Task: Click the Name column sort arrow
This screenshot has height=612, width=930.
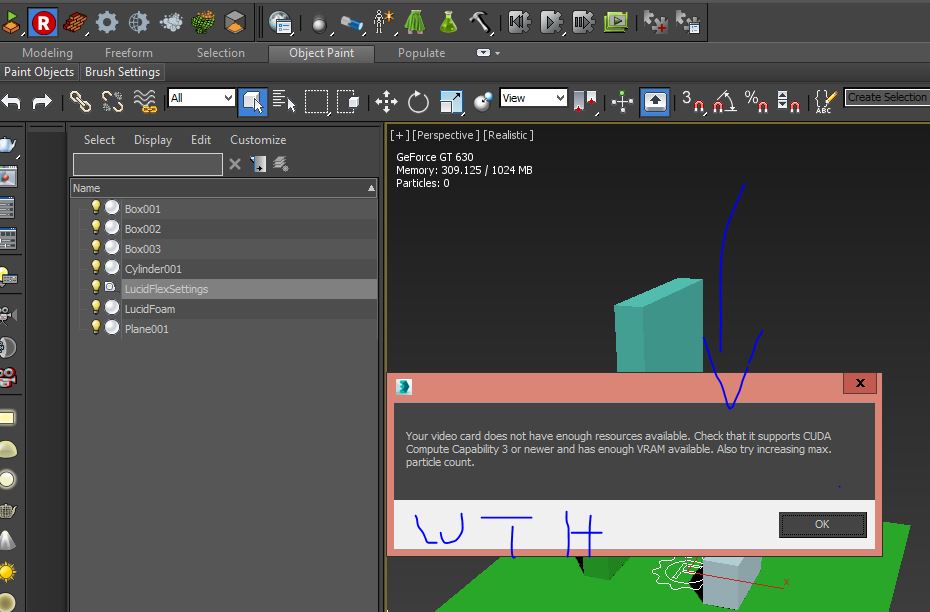Action: click(x=371, y=188)
